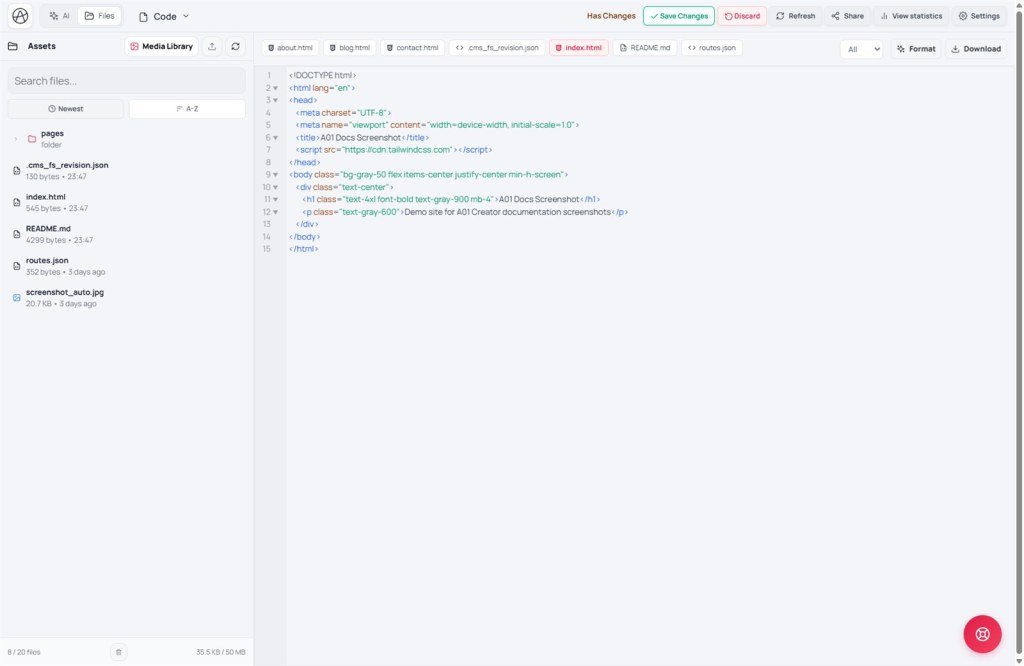Sort files by Newest
This screenshot has height=666, width=1024.
coord(65,109)
